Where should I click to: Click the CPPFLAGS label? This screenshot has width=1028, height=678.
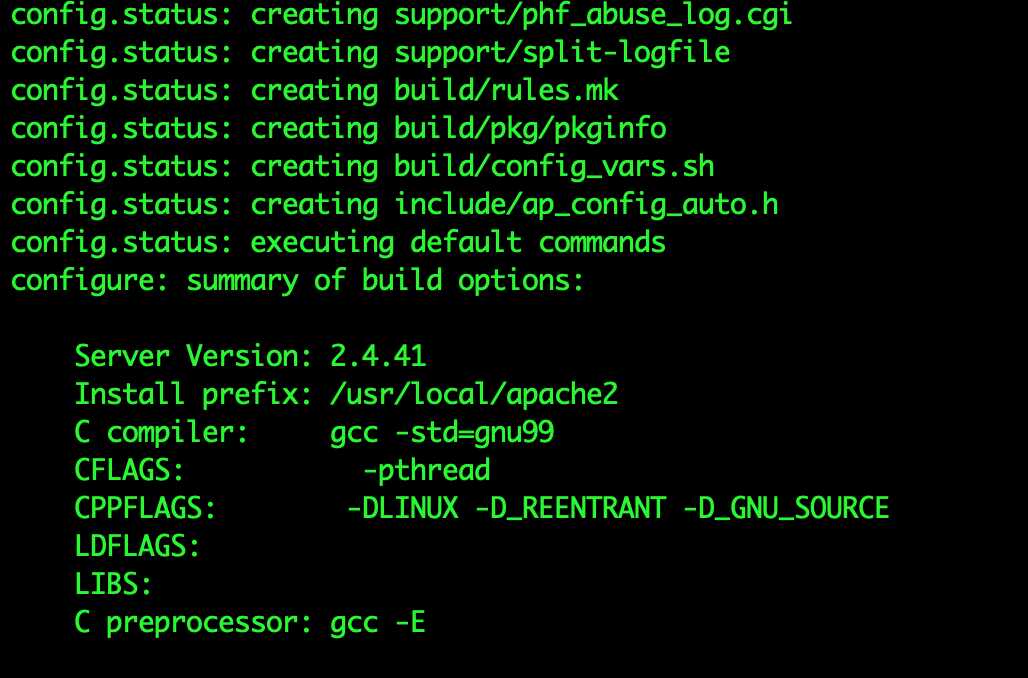click(x=147, y=508)
